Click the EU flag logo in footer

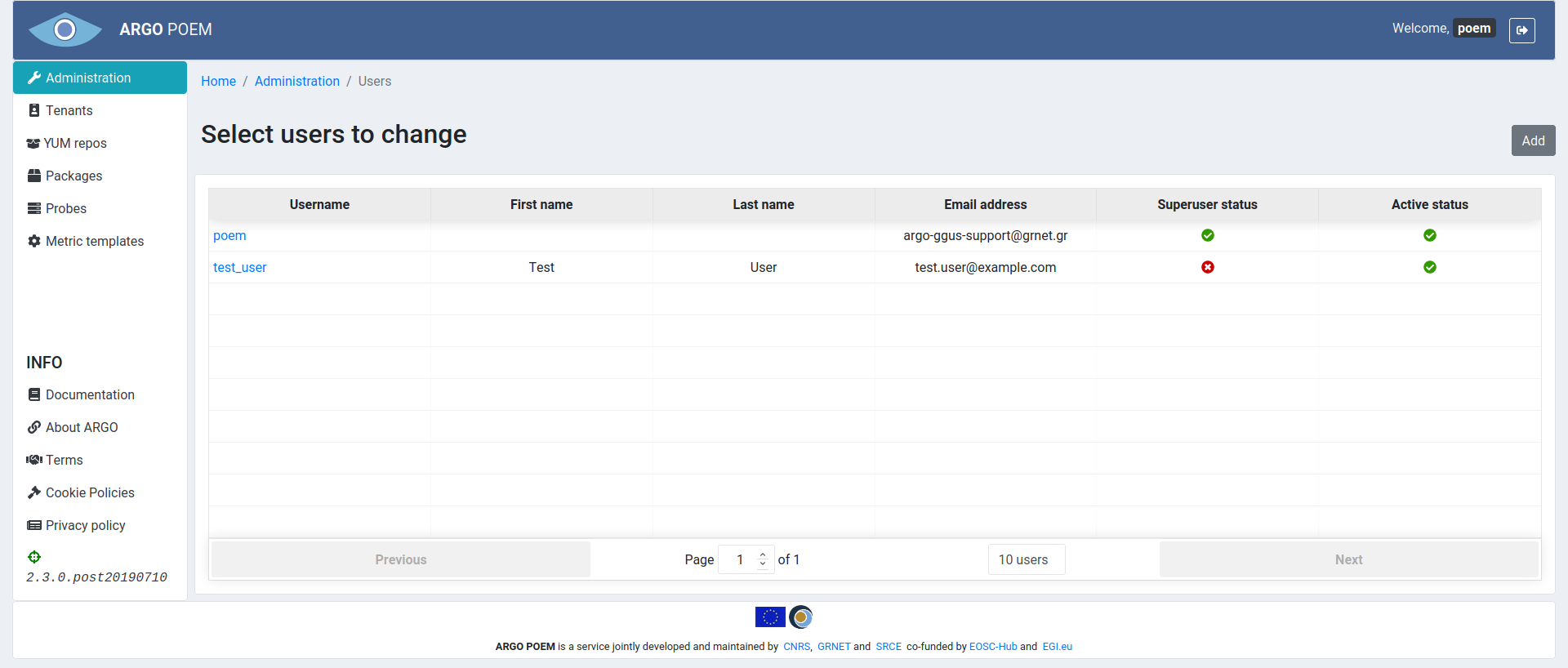(769, 617)
